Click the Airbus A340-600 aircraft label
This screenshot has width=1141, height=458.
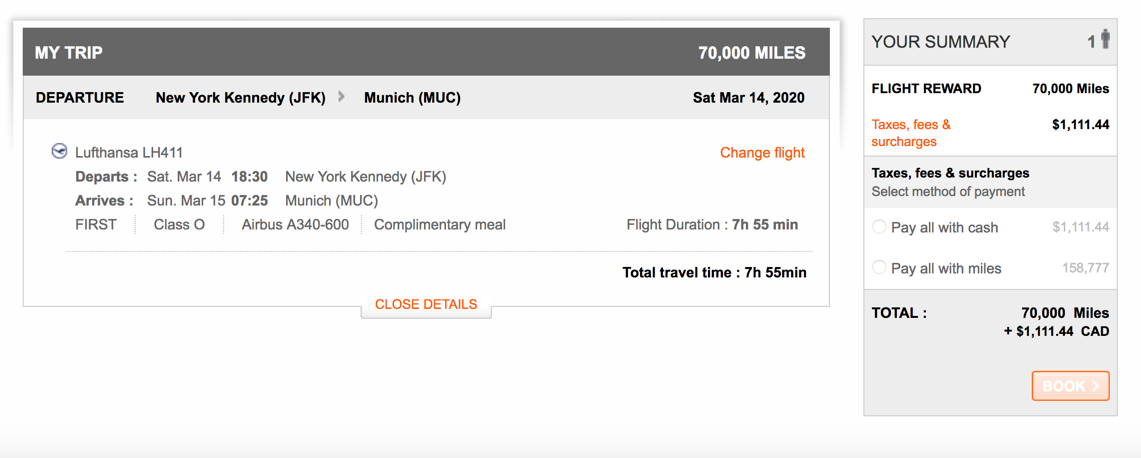pos(295,225)
